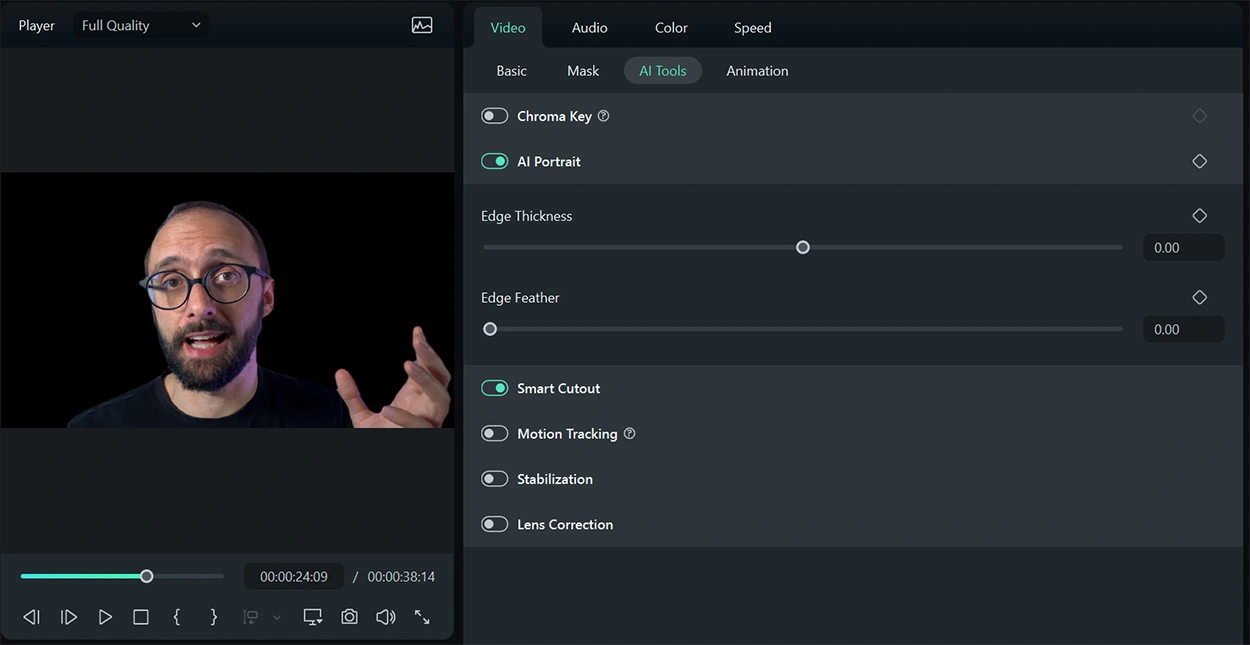Screen dimensions: 1250x645
Task: Step to previous frame in the player
Action: coord(32,617)
